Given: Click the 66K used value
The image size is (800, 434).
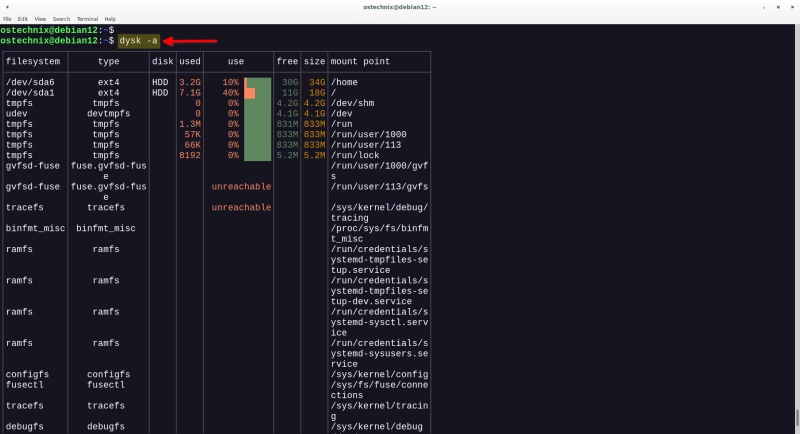Looking at the screenshot, I should (x=192, y=145).
